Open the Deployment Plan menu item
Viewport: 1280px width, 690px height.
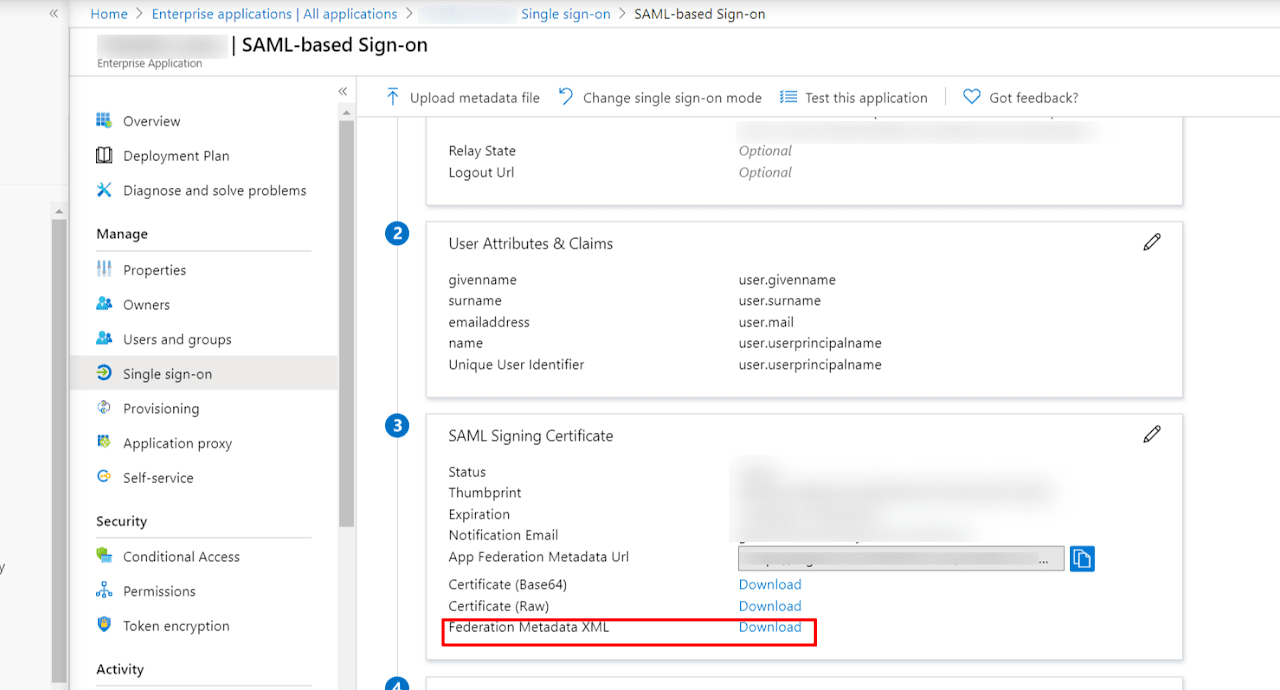(x=176, y=156)
